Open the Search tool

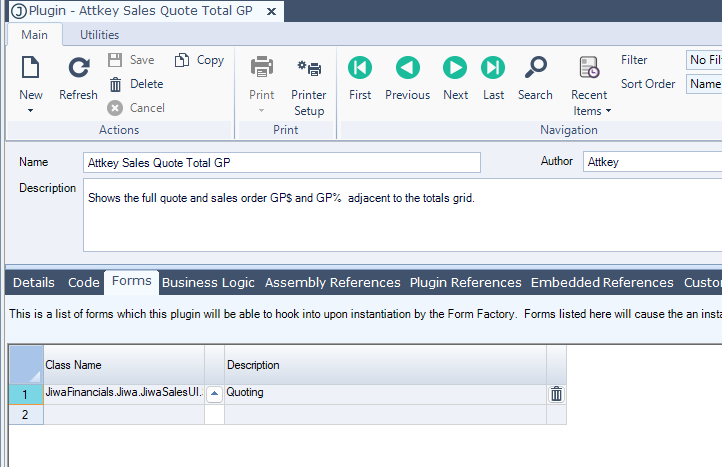pyautogui.click(x=535, y=78)
